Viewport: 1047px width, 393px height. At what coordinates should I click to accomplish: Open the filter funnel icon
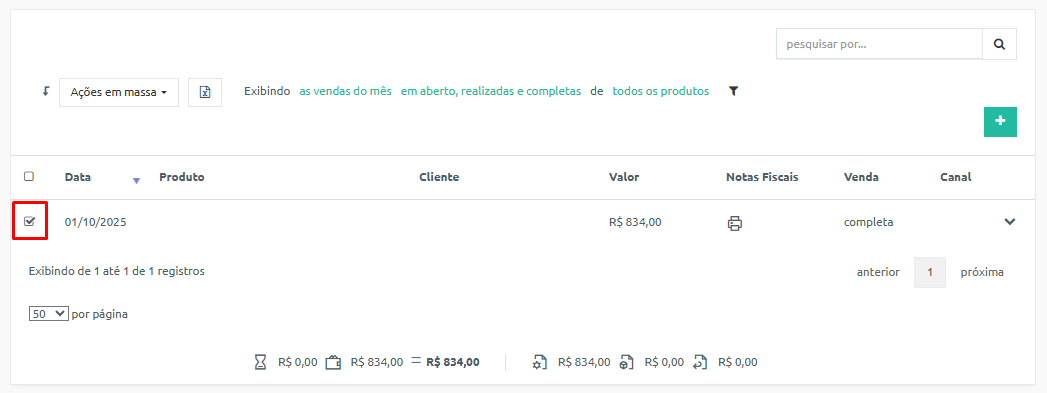(x=733, y=91)
